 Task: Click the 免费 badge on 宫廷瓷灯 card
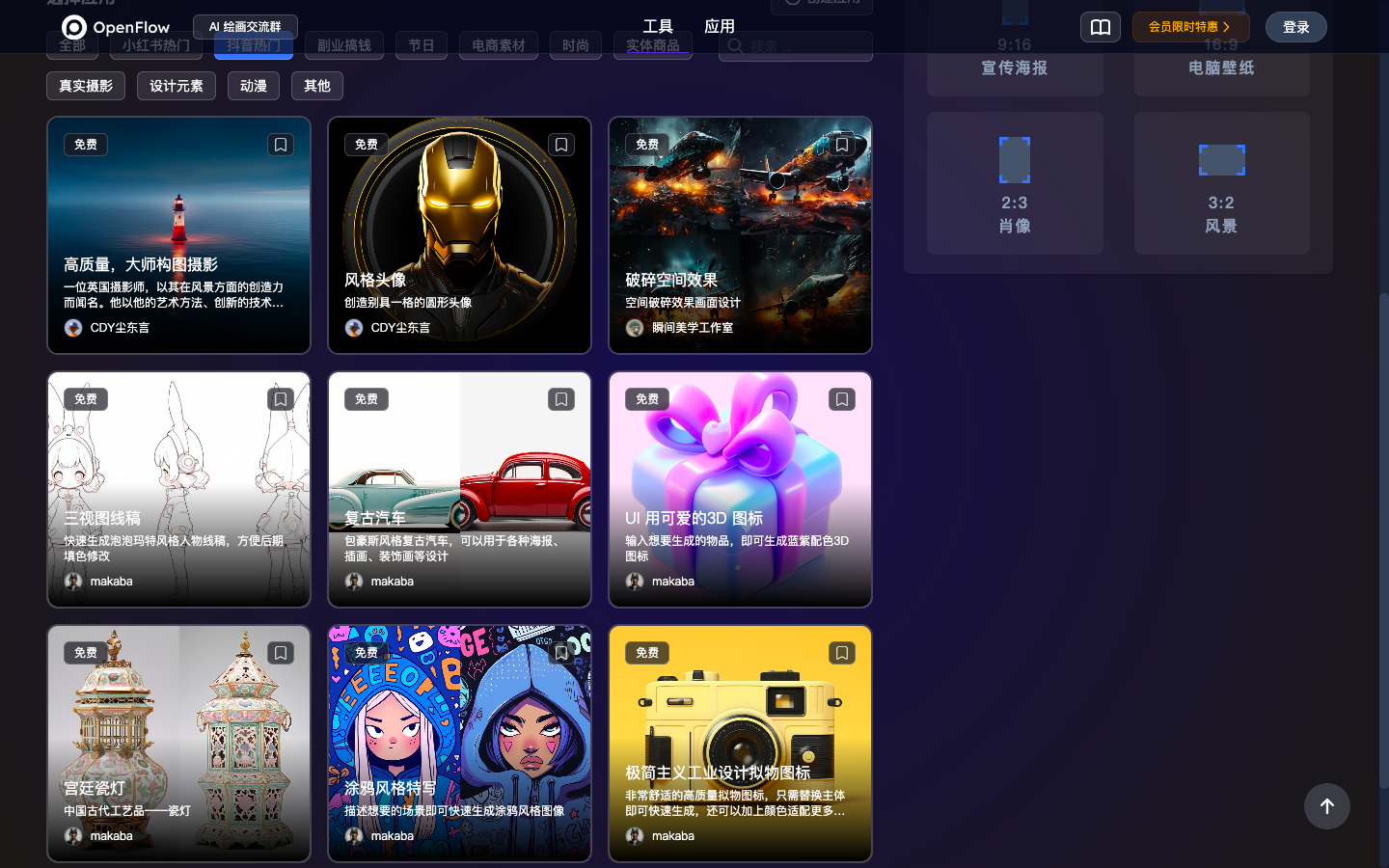(86, 653)
